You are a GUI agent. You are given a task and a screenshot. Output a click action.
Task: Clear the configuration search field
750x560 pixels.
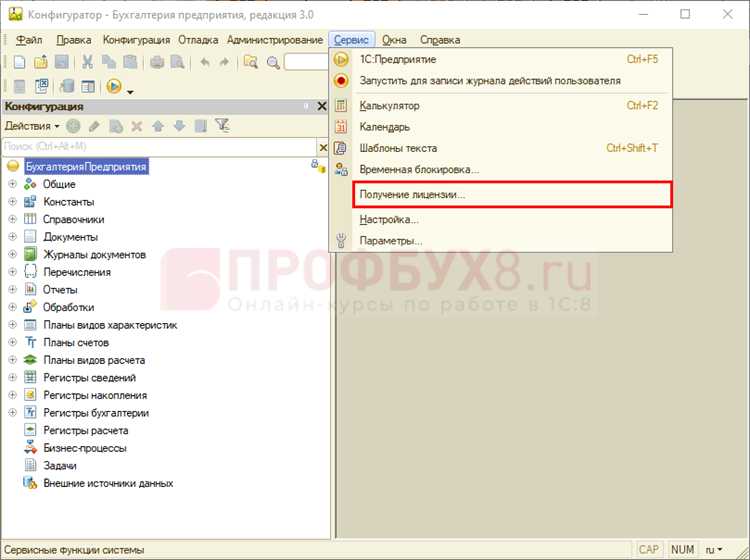[323, 147]
